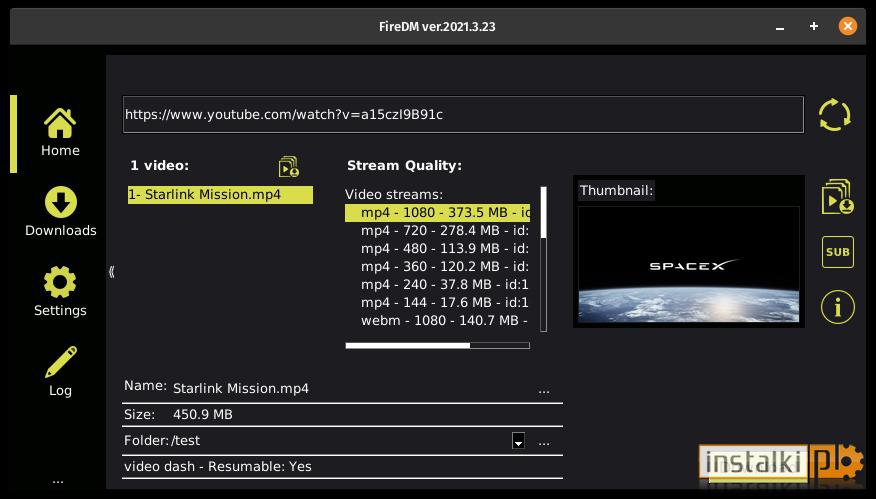Image resolution: width=876 pixels, height=499 pixels.
Task: Switch to the Downloads tab
Action: [60, 212]
